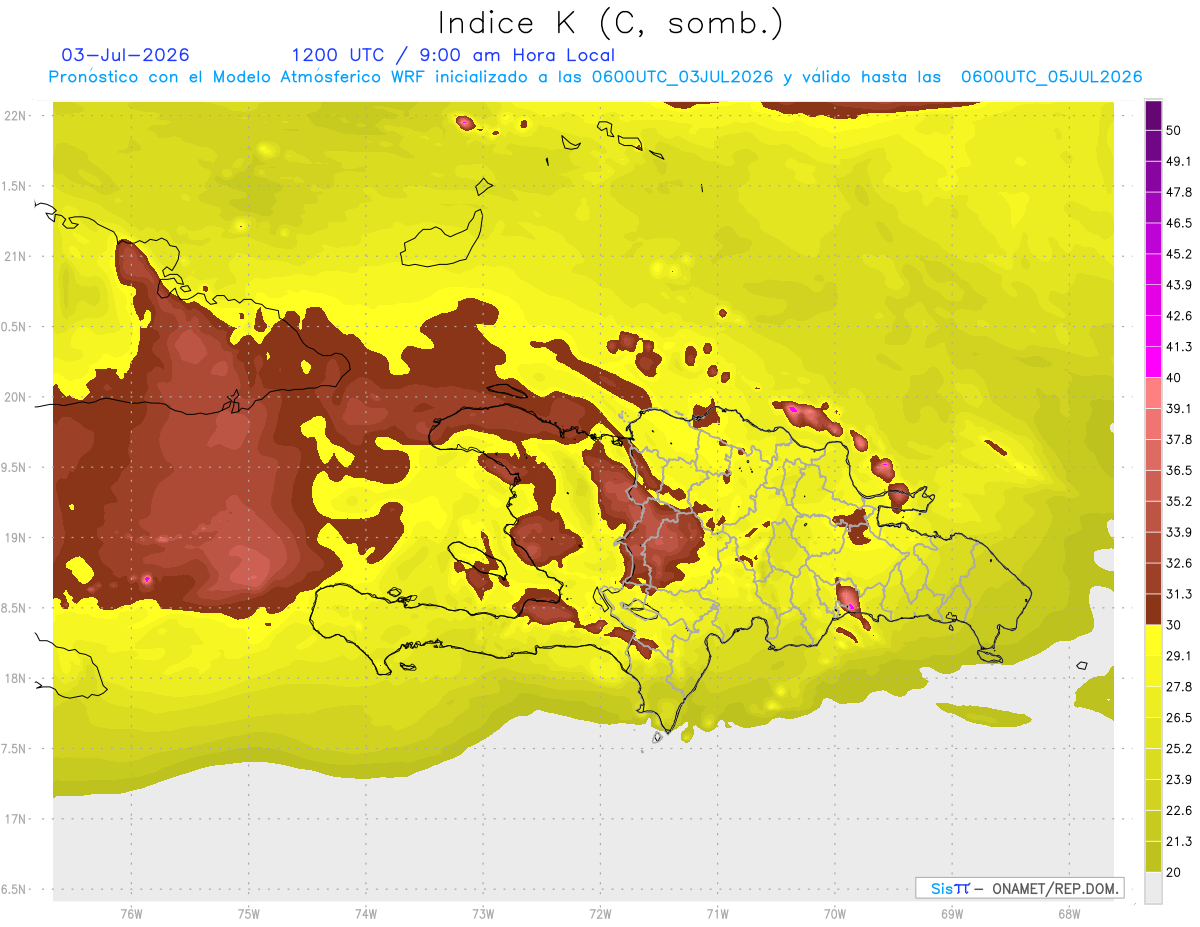
Task: Click the bright yellow legend band between 29.1 and 30
Action: 1153,641
